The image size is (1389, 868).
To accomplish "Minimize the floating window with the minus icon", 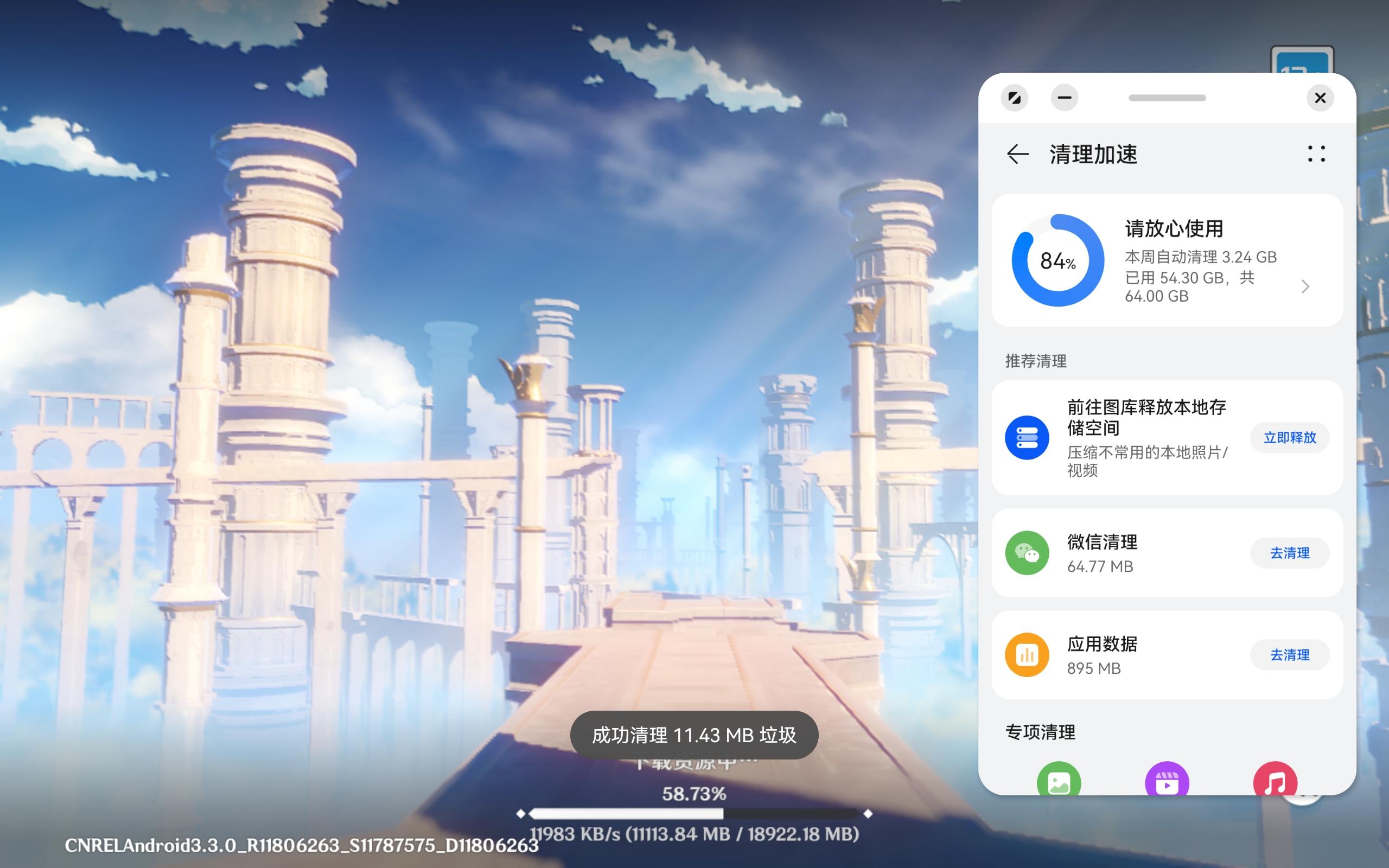I will [x=1064, y=98].
